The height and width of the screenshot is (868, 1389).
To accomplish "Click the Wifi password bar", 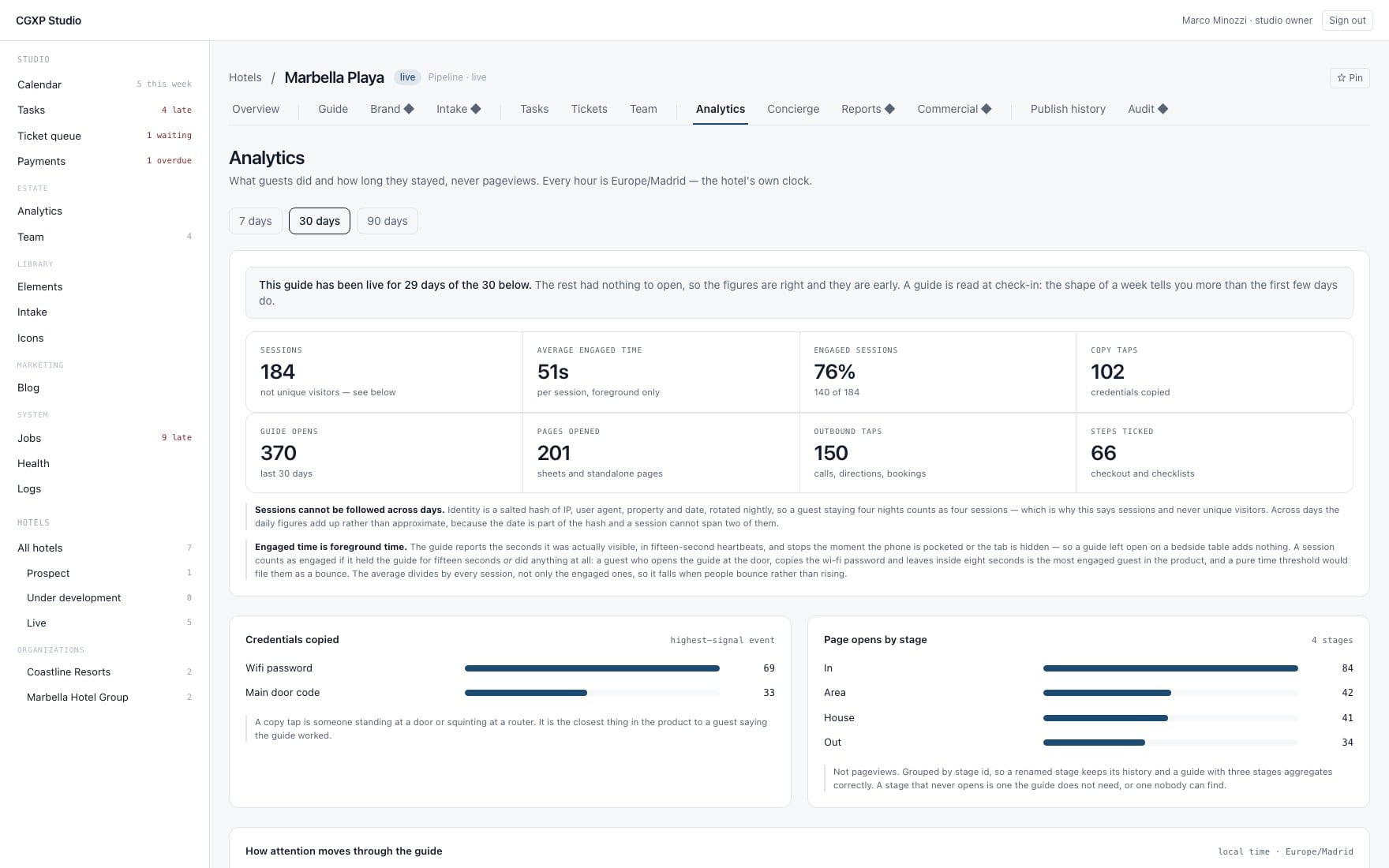I will [x=592, y=668].
